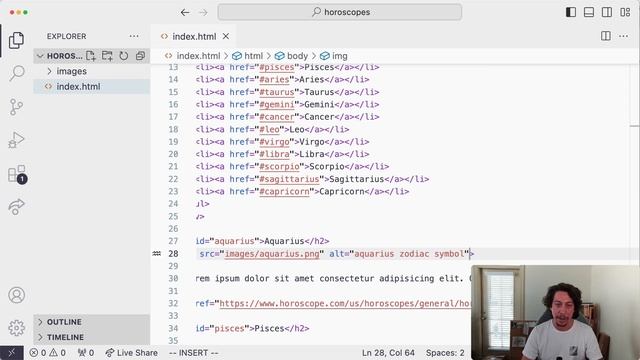Click the #pisces href link

coord(277,67)
